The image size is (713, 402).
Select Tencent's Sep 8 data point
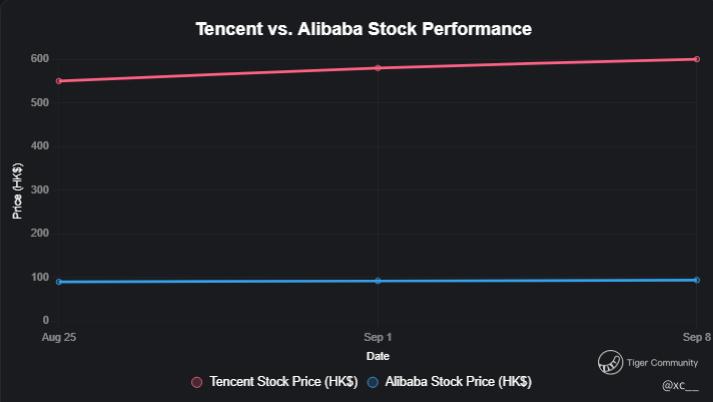pyautogui.click(x=696, y=59)
